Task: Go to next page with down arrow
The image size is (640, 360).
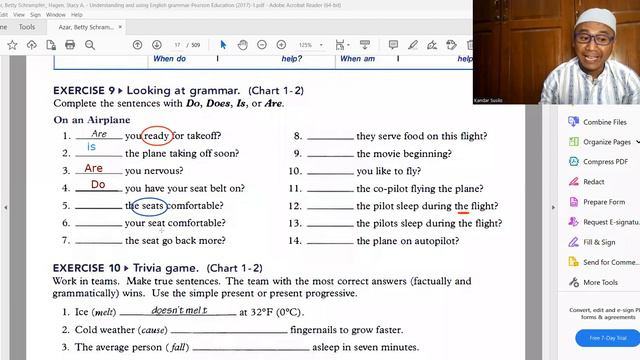Action: click(157, 45)
